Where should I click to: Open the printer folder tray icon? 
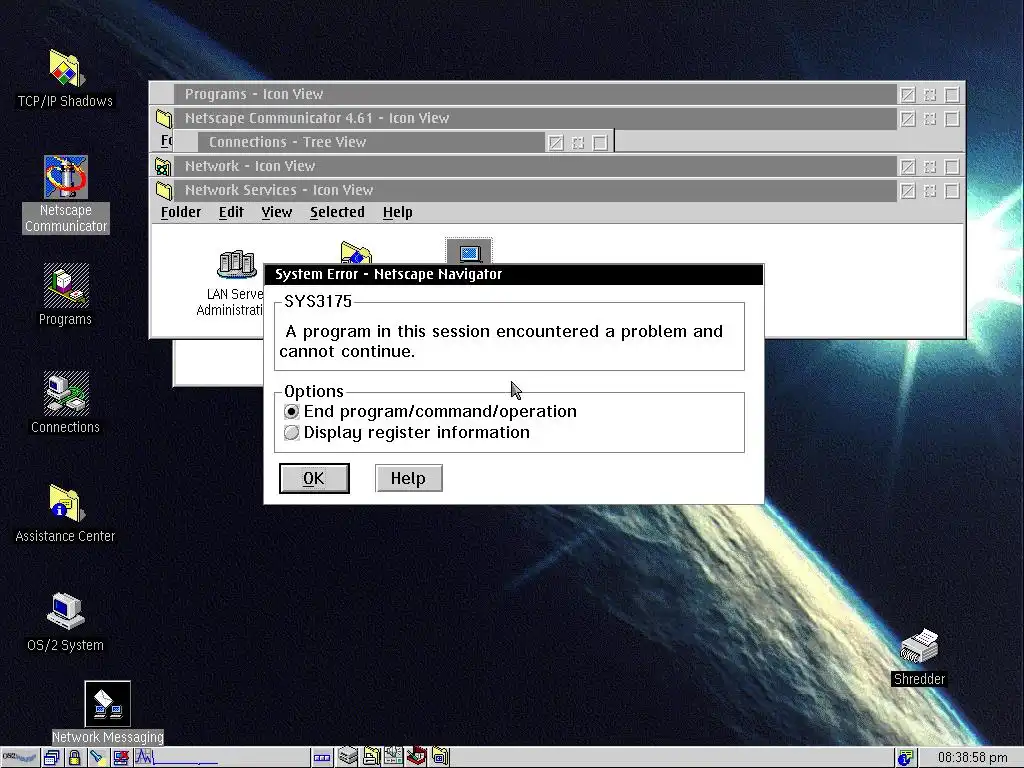(372, 757)
